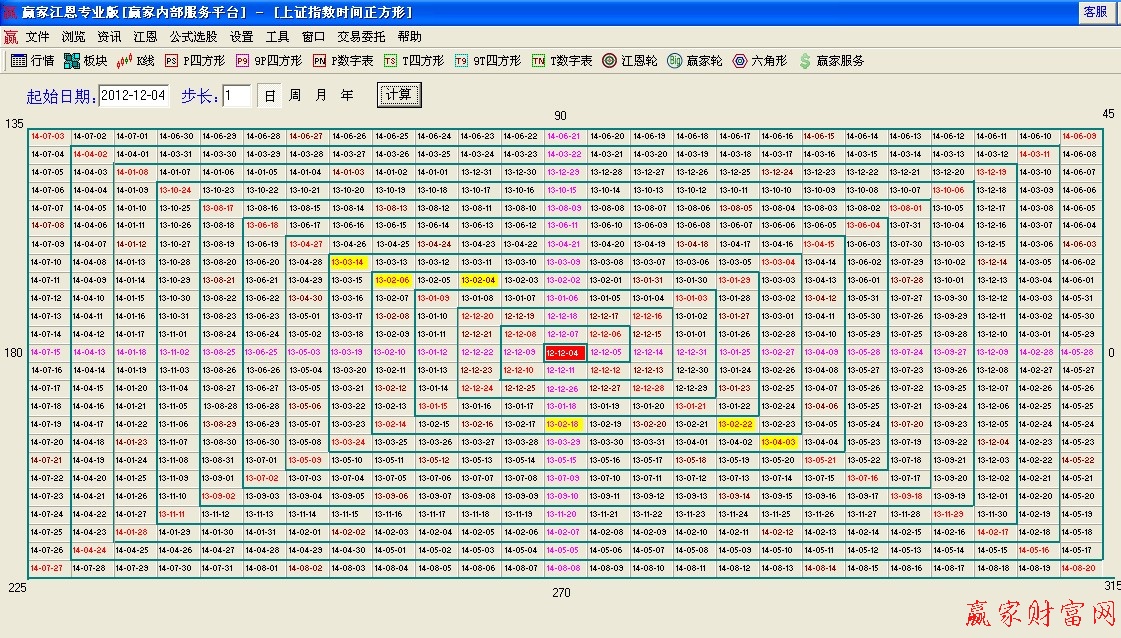Launch the 9P四方形 tool
Image resolution: width=1121 pixels, height=638 pixels.
(x=265, y=60)
